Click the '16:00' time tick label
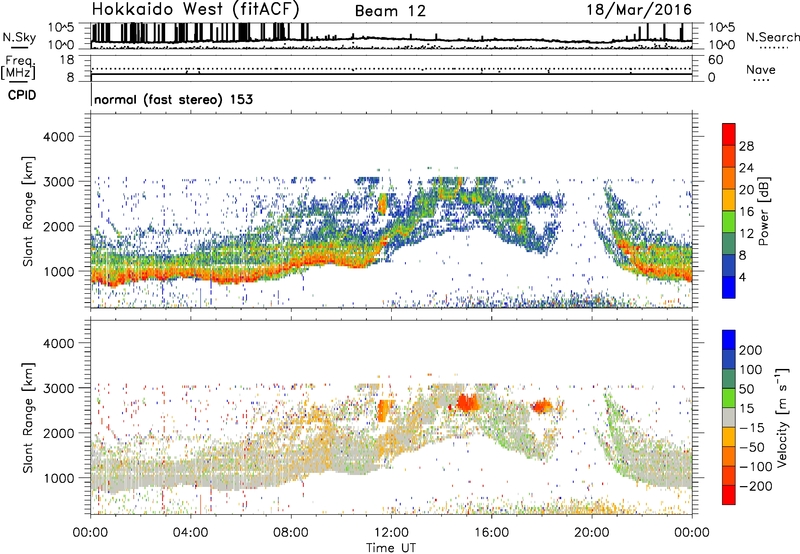800x554 pixels. point(491,533)
